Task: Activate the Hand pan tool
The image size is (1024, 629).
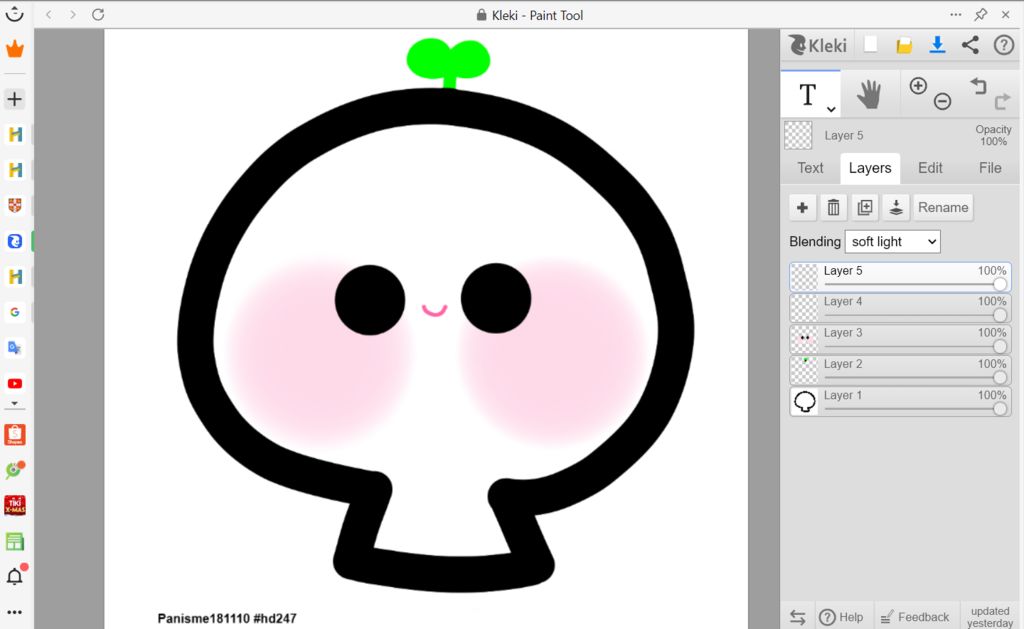Action: click(869, 95)
